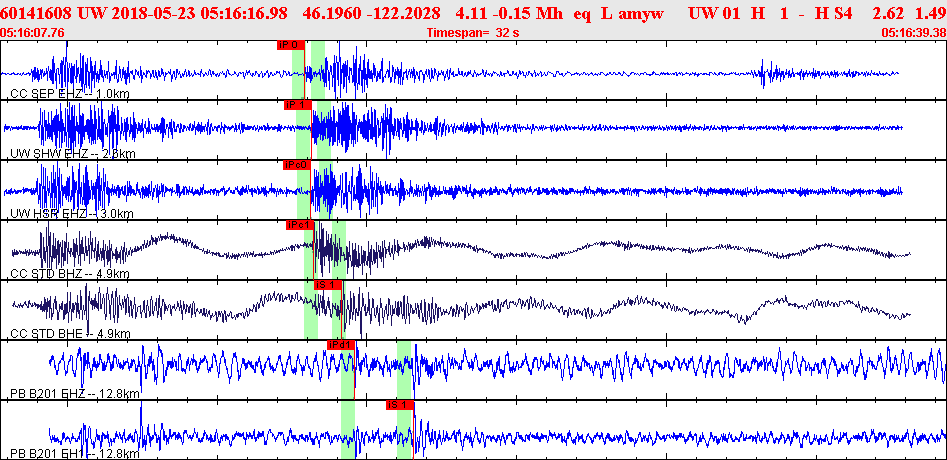Select the iS 1 pick flag on CC STD BHE

pyautogui.click(x=329, y=285)
